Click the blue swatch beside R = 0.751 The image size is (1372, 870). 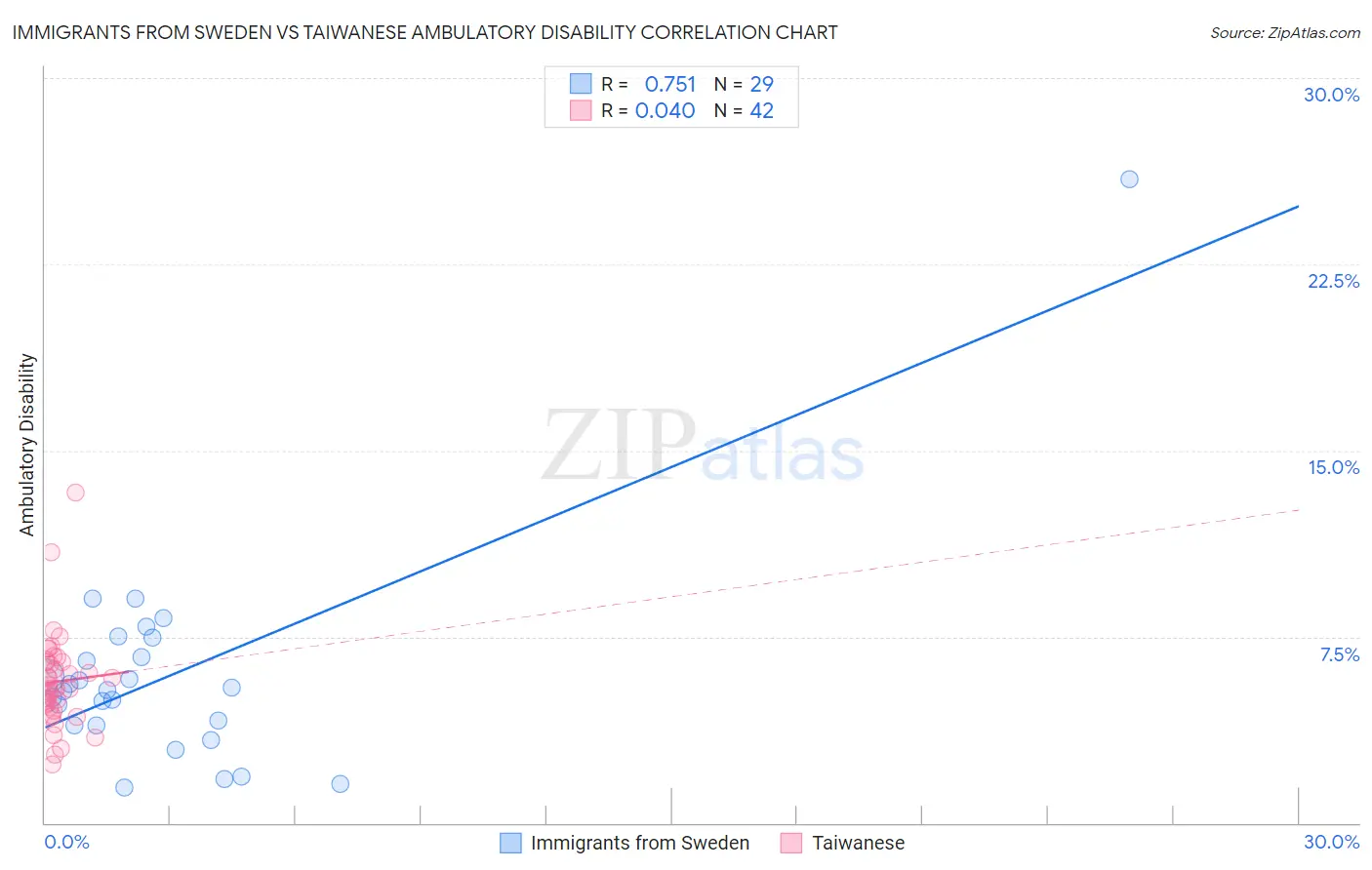(x=581, y=84)
